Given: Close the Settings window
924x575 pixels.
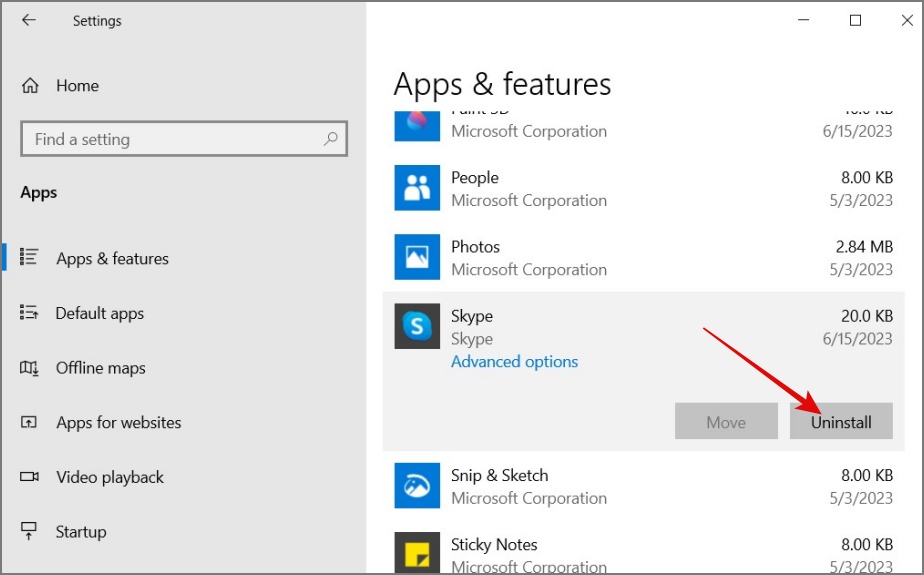Looking at the screenshot, I should pyautogui.click(x=907, y=20).
